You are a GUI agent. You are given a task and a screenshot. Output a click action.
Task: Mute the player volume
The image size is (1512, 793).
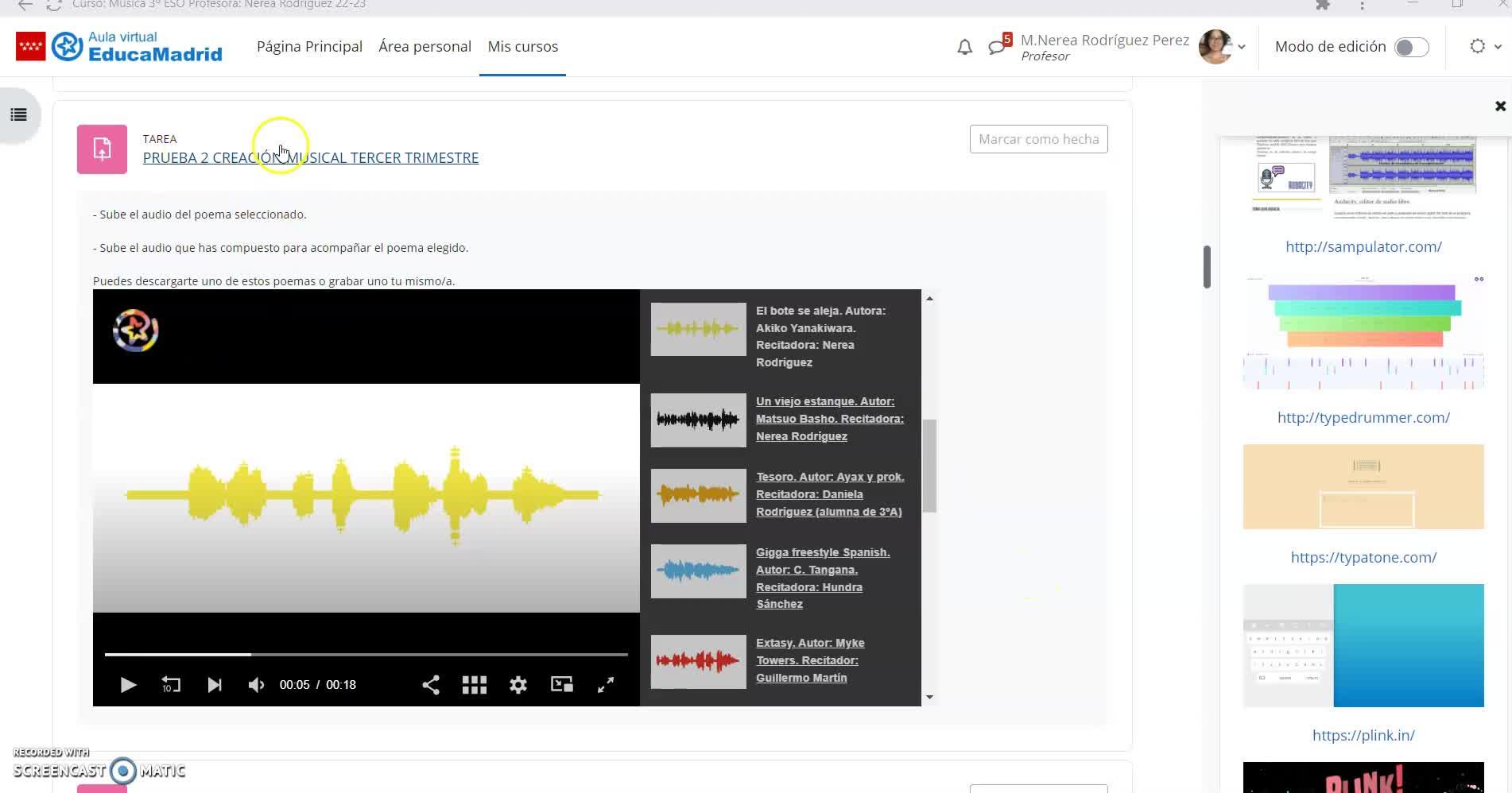pos(256,685)
